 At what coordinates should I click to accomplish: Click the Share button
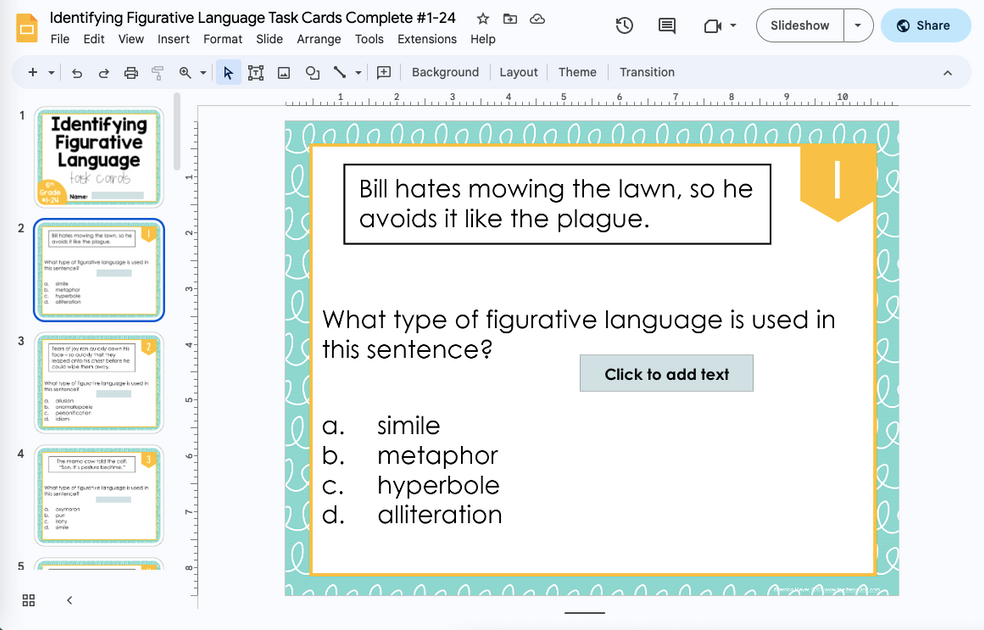pyautogui.click(x=925, y=25)
